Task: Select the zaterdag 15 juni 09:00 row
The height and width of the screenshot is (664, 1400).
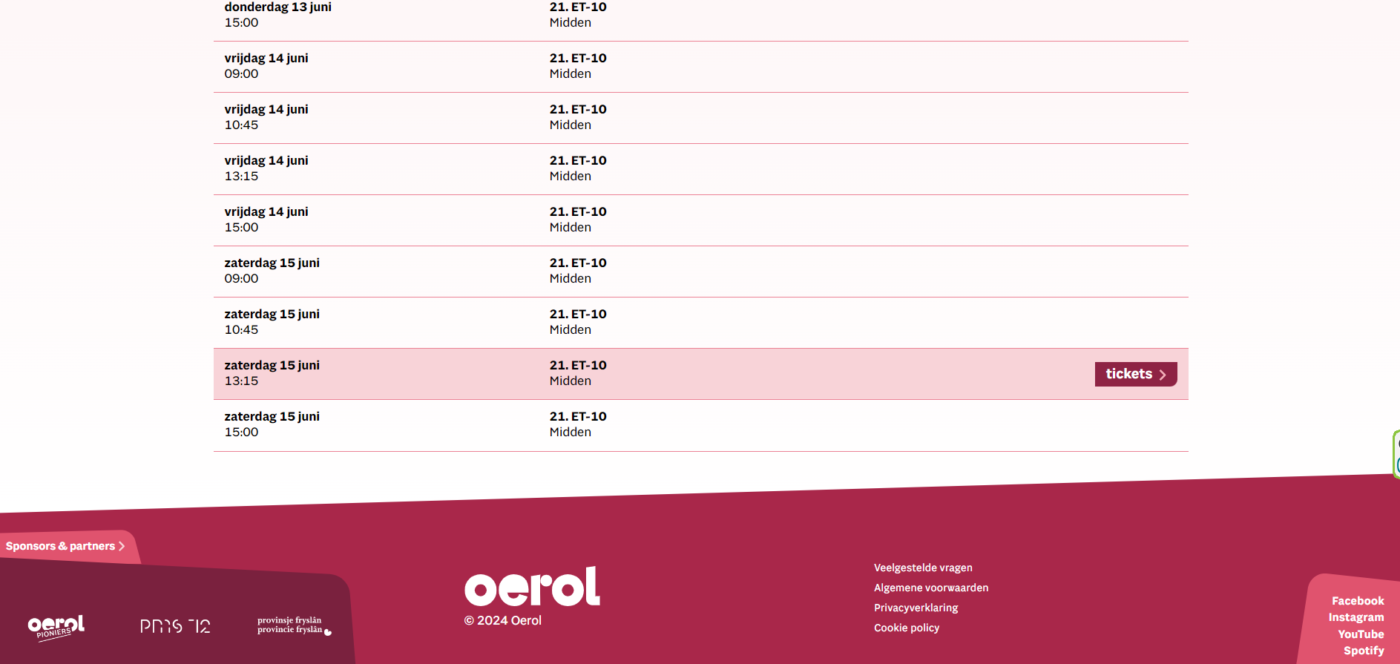Action: tap(700, 271)
